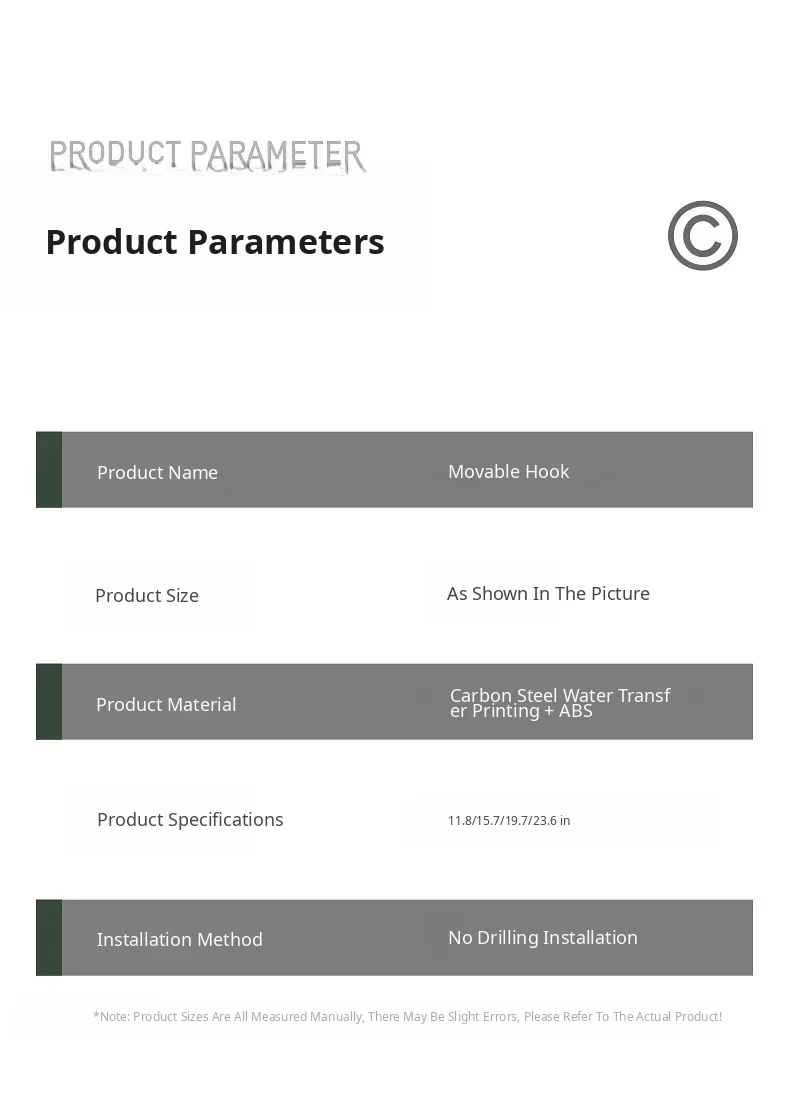Viewport: 790px width, 1097px height.
Task: Click the green bar beside 'Product Name'
Action: (x=49, y=470)
